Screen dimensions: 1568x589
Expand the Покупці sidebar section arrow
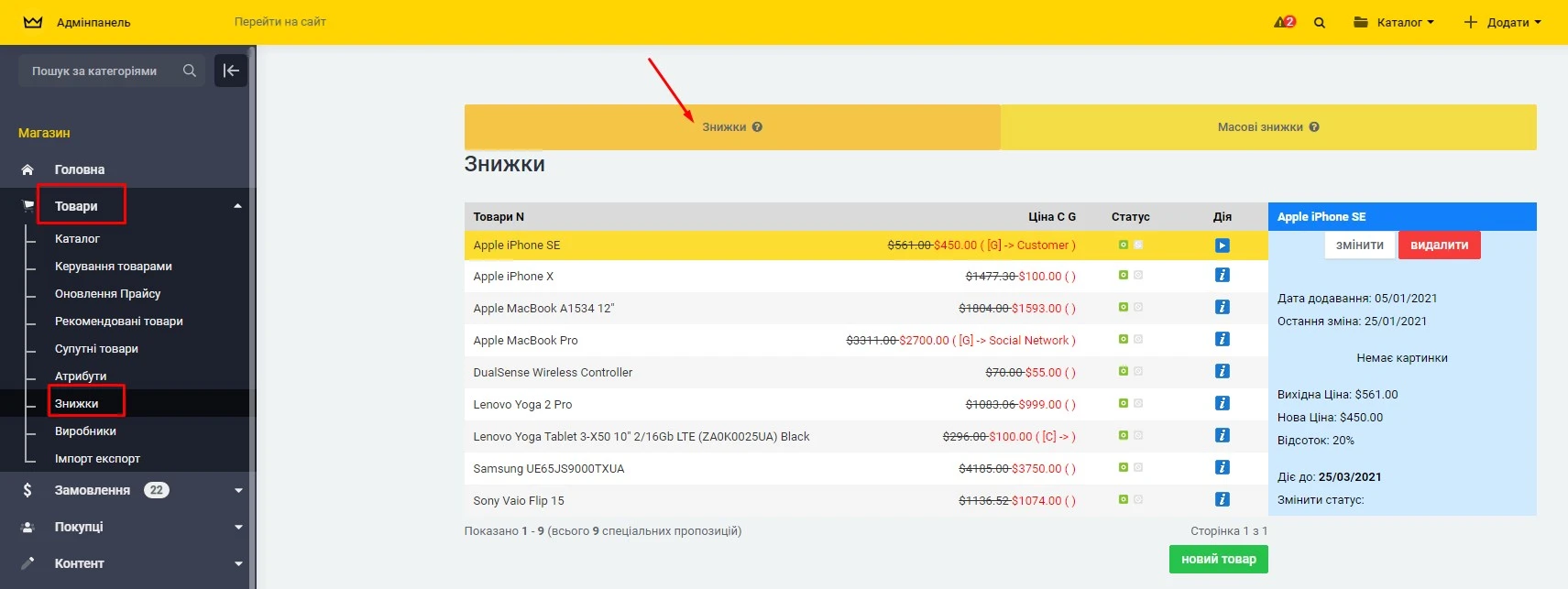coord(238,527)
